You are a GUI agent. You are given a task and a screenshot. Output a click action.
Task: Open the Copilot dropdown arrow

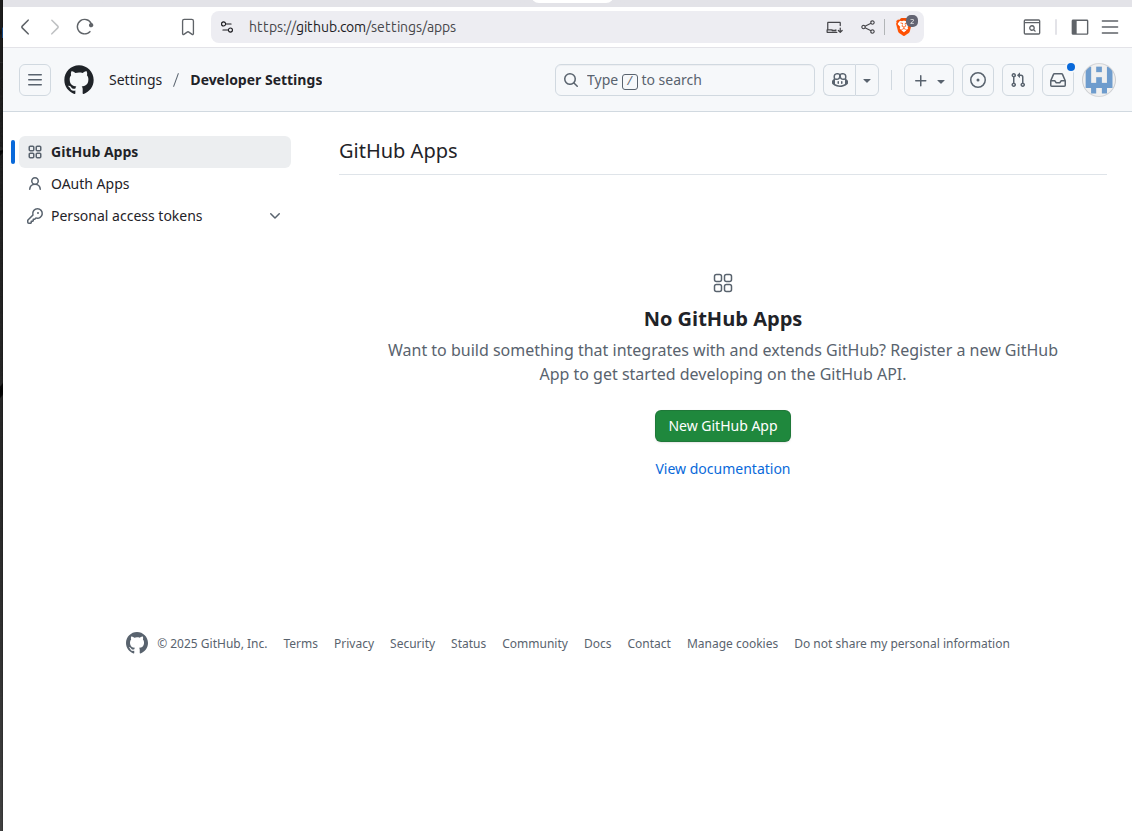point(866,80)
